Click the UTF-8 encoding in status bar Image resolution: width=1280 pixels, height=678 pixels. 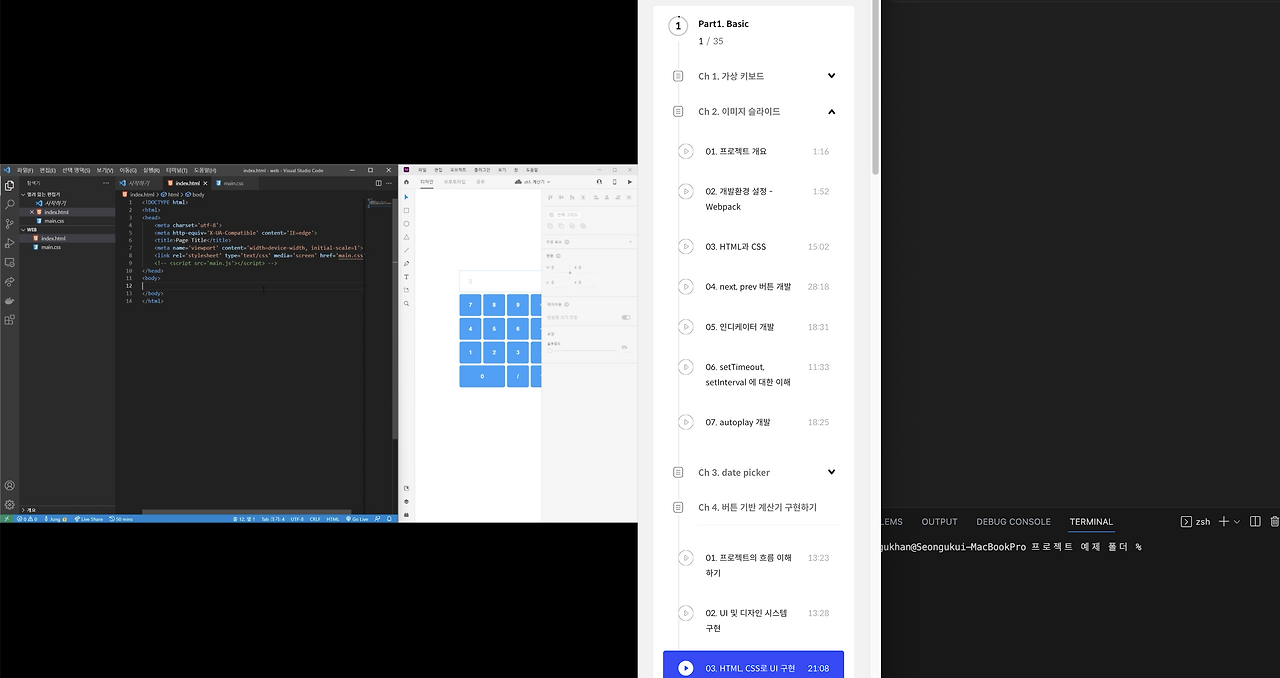point(297,519)
